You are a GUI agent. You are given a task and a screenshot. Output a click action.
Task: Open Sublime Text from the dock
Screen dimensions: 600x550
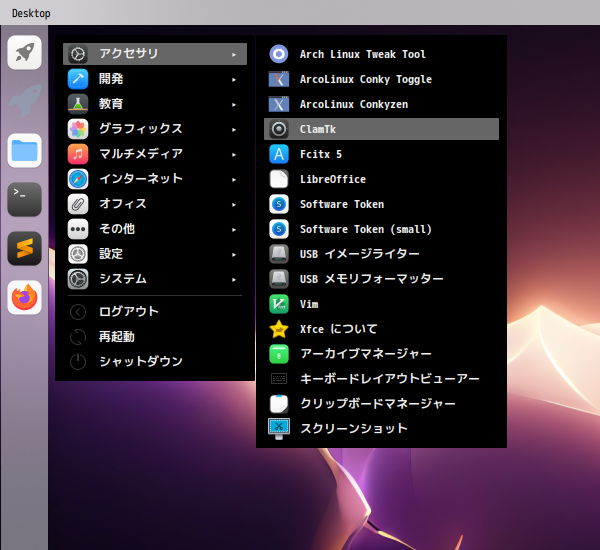(x=24, y=248)
